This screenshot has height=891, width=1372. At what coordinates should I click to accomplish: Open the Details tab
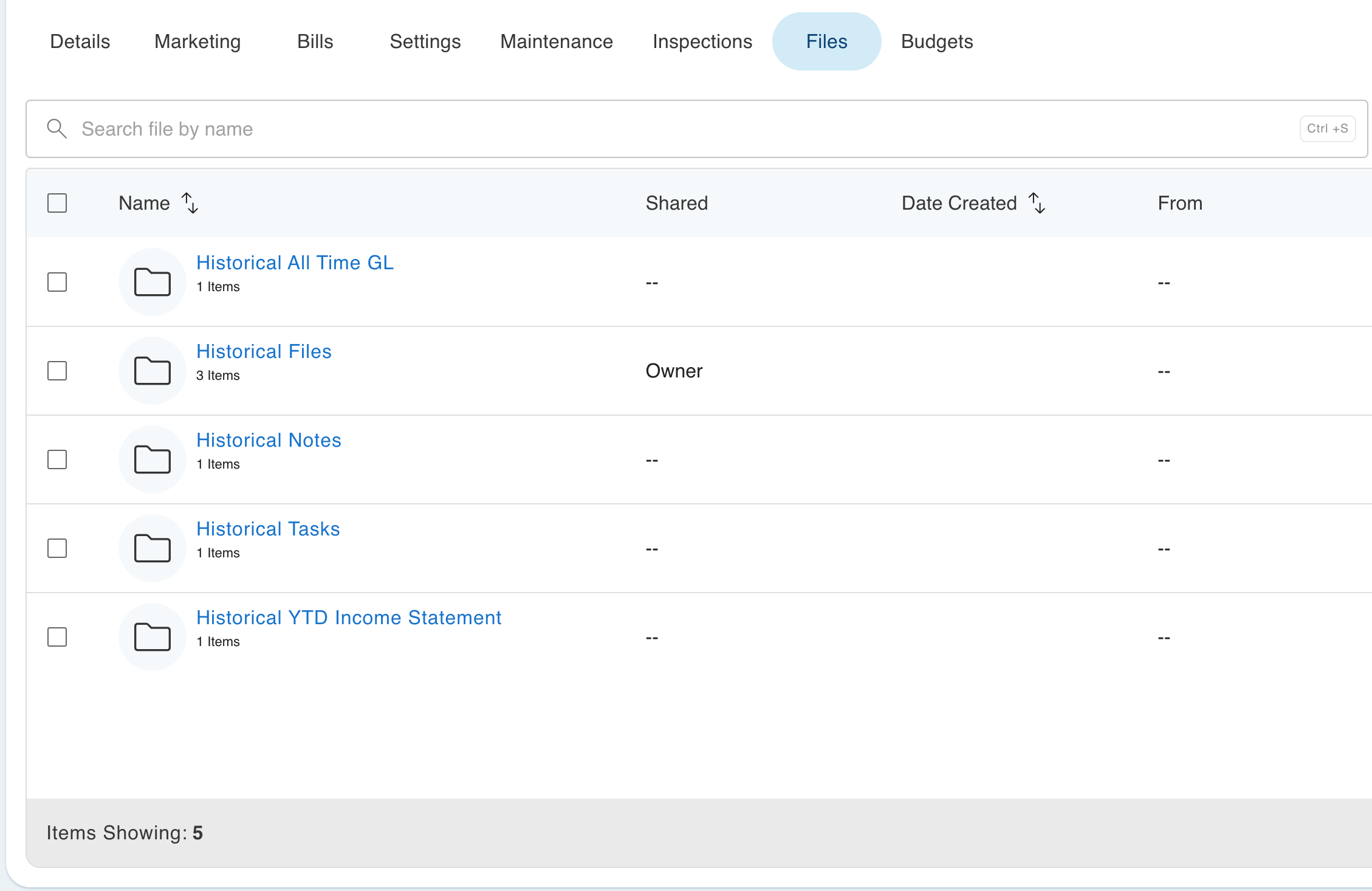[x=80, y=41]
